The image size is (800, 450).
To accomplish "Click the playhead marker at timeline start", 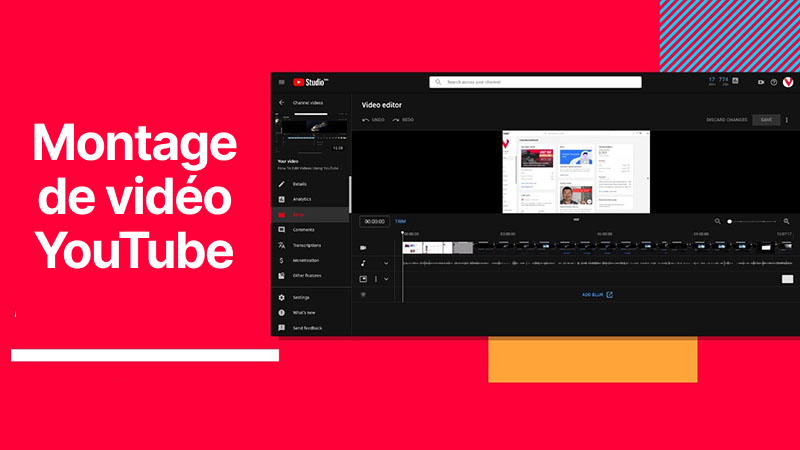I will pos(403,233).
